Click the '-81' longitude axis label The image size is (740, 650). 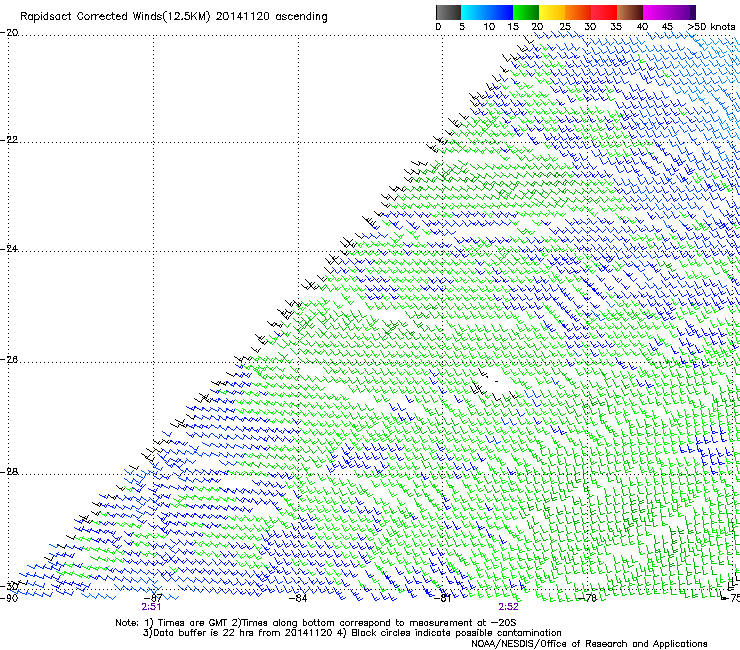[x=442, y=598]
